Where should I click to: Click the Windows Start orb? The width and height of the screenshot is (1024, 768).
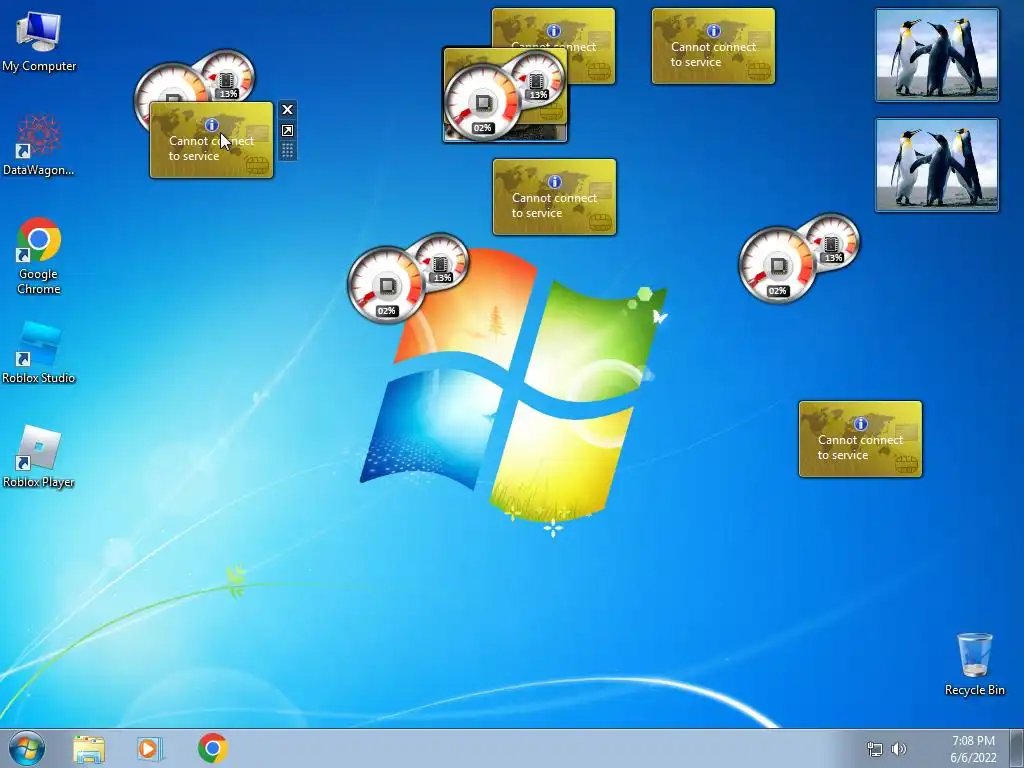(x=27, y=748)
